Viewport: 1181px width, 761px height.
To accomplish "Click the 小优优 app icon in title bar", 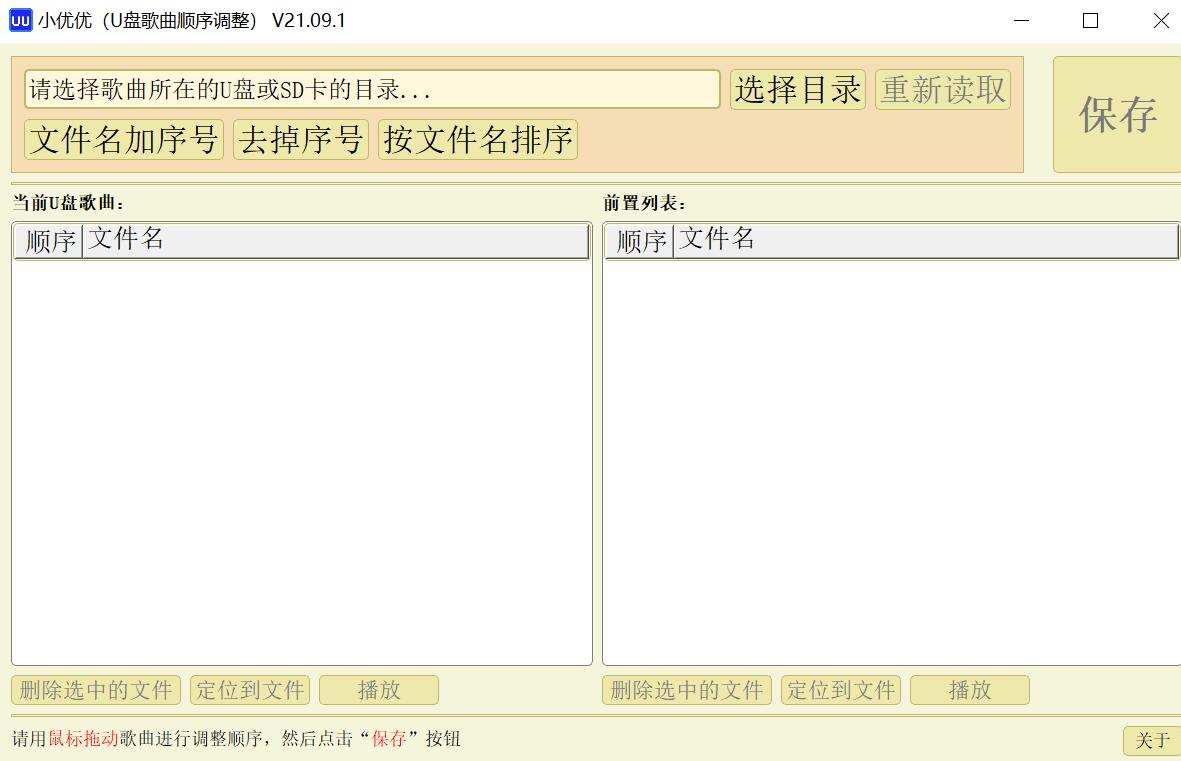I will (x=20, y=20).
